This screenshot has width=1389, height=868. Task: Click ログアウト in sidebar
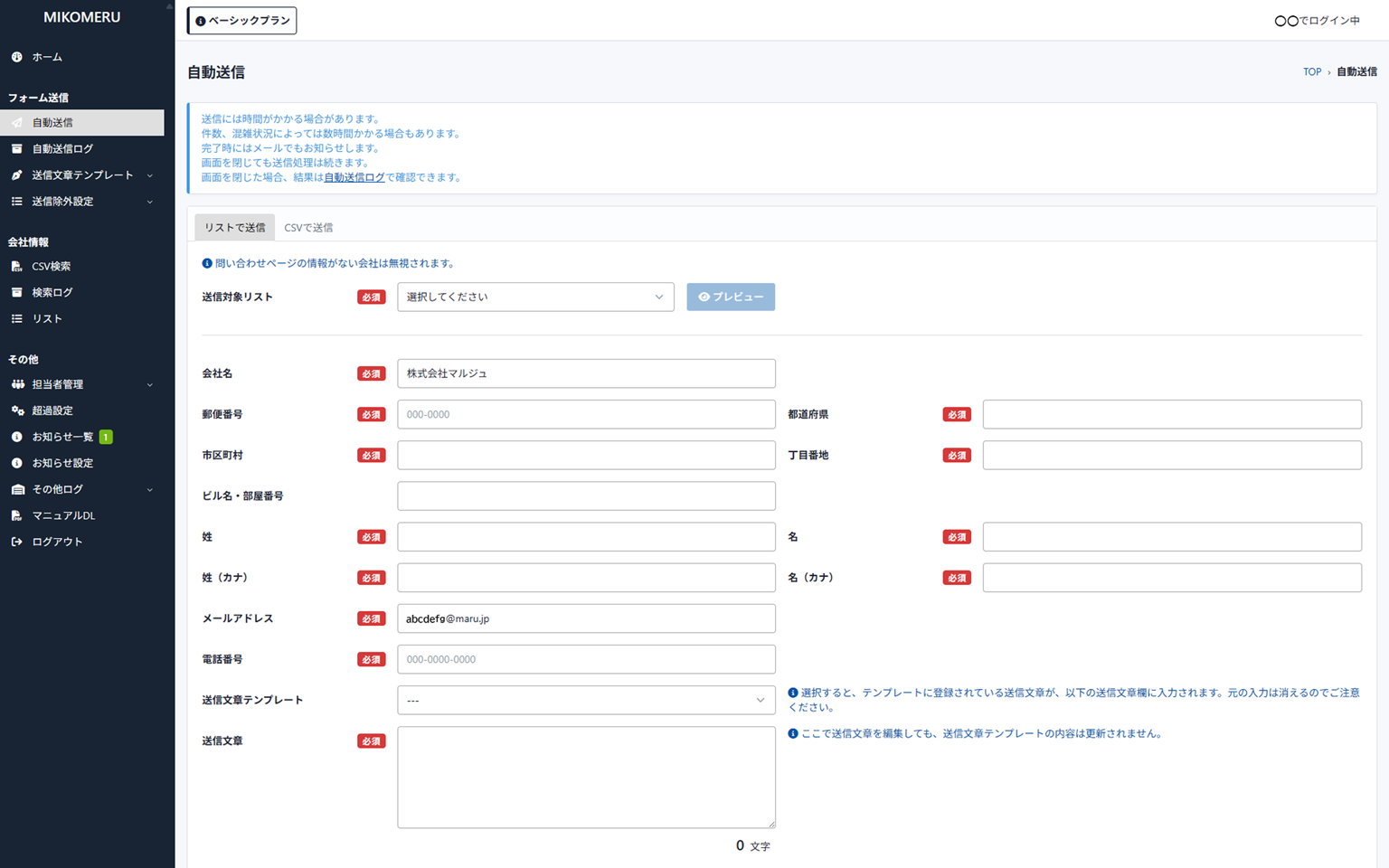pyautogui.click(x=82, y=542)
